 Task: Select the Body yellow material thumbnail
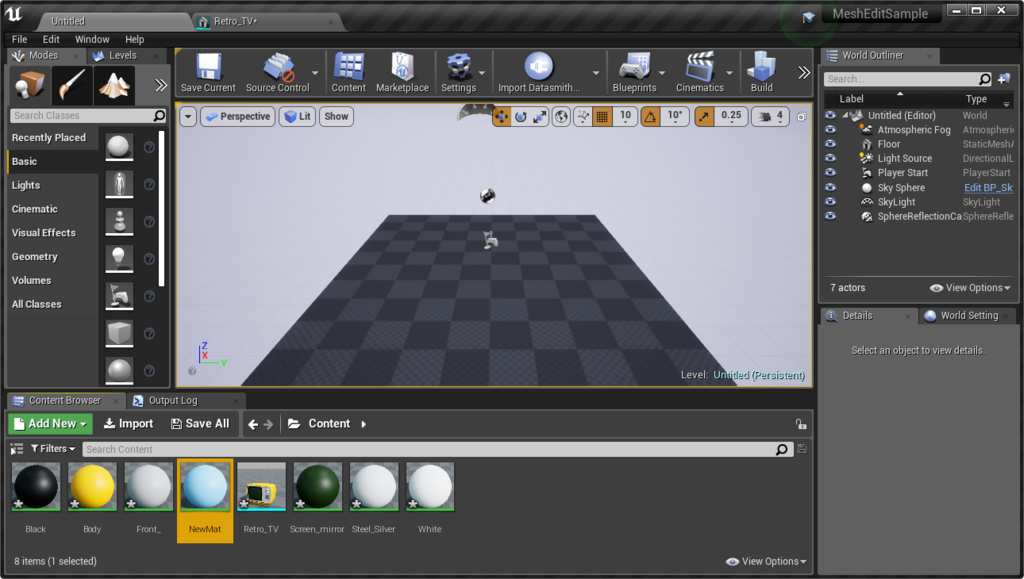pyautogui.click(x=92, y=486)
